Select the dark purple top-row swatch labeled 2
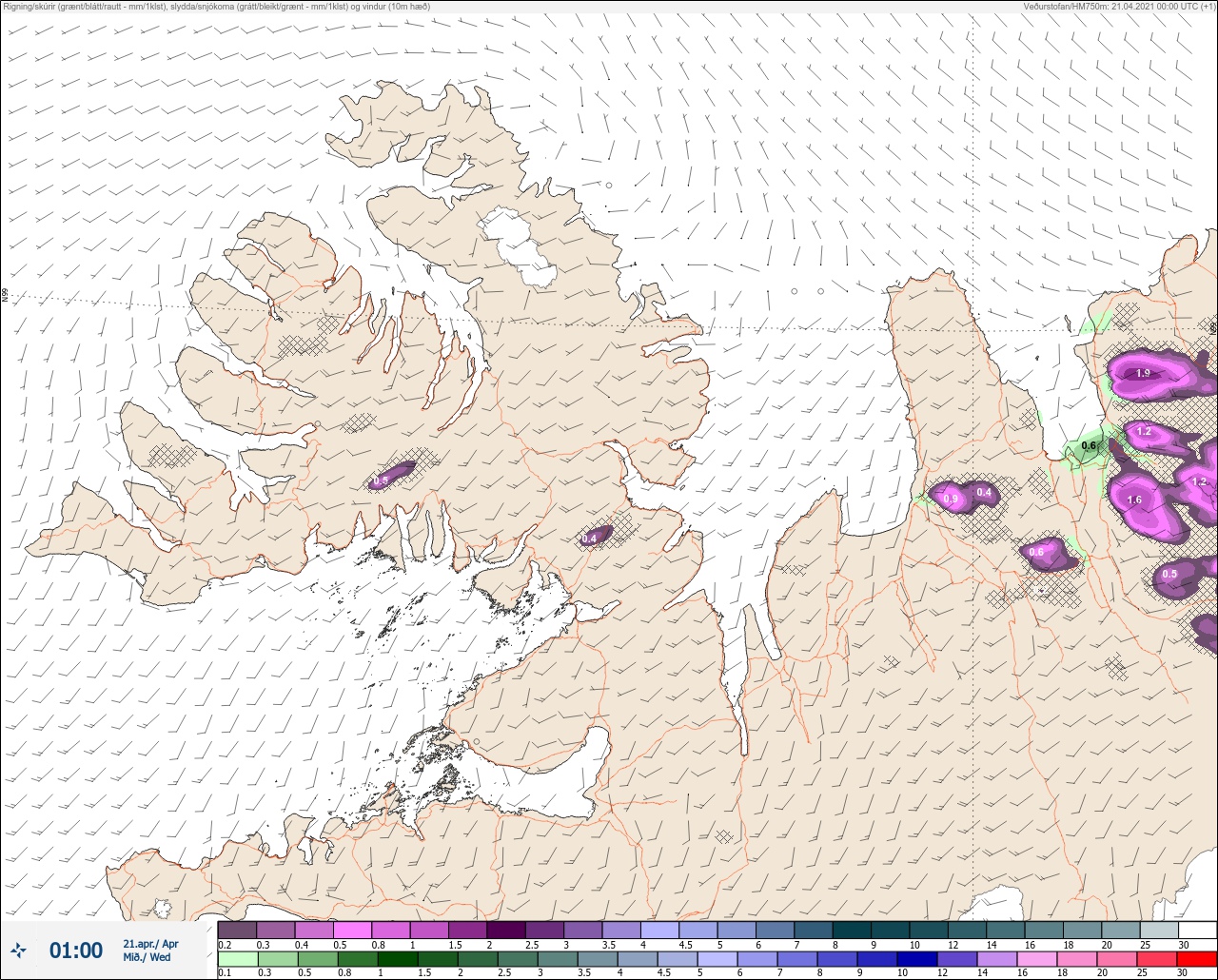The height and width of the screenshot is (980, 1218). coord(506,930)
